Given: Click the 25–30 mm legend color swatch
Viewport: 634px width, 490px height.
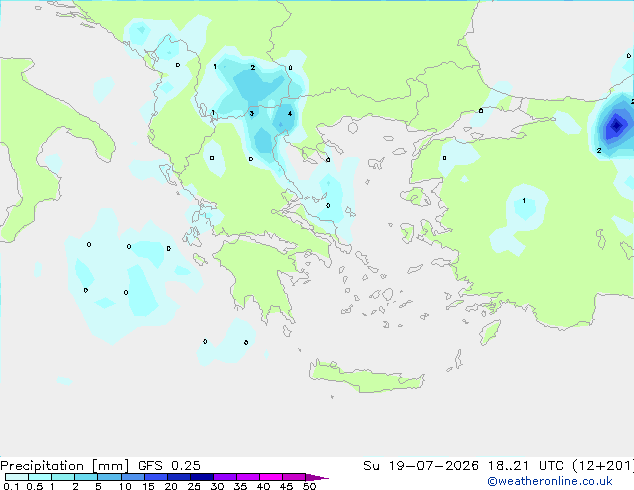Looking at the screenshot, I should point(201,477).
